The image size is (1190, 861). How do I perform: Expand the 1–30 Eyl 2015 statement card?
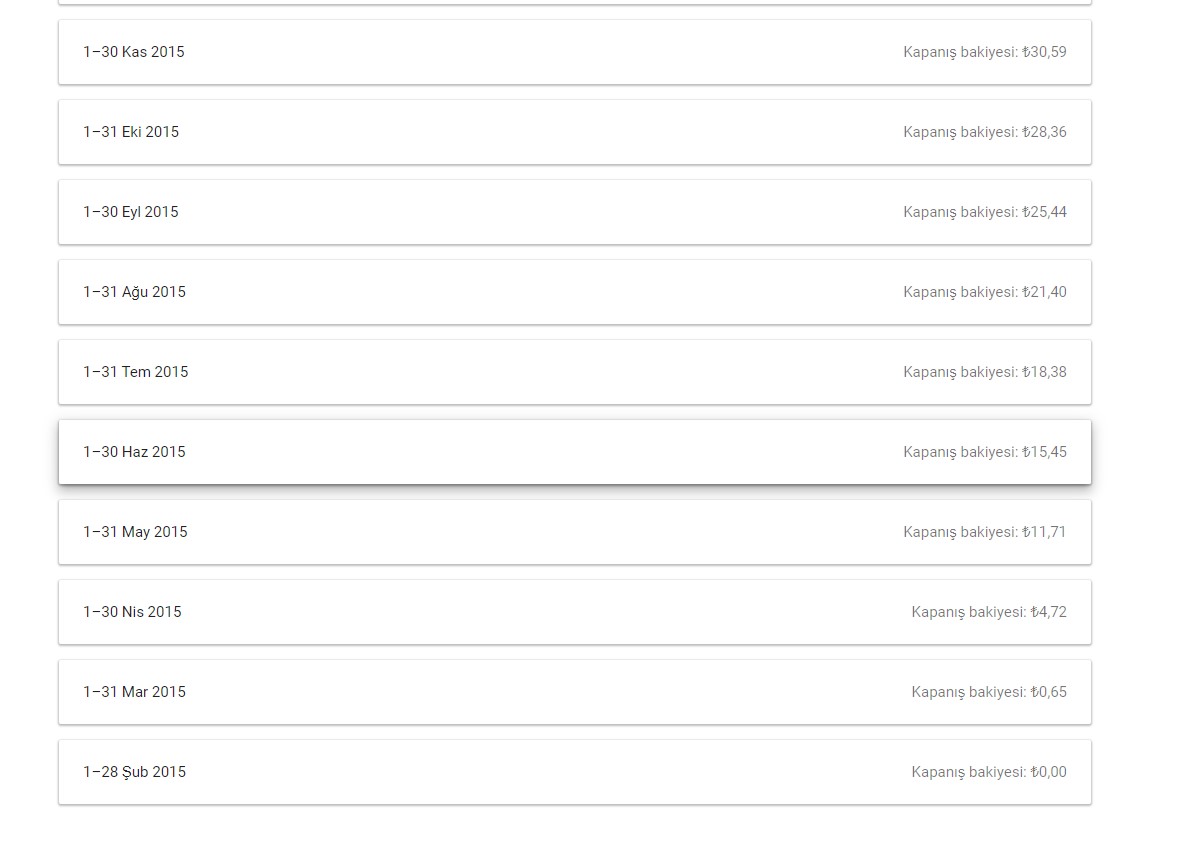575,212
